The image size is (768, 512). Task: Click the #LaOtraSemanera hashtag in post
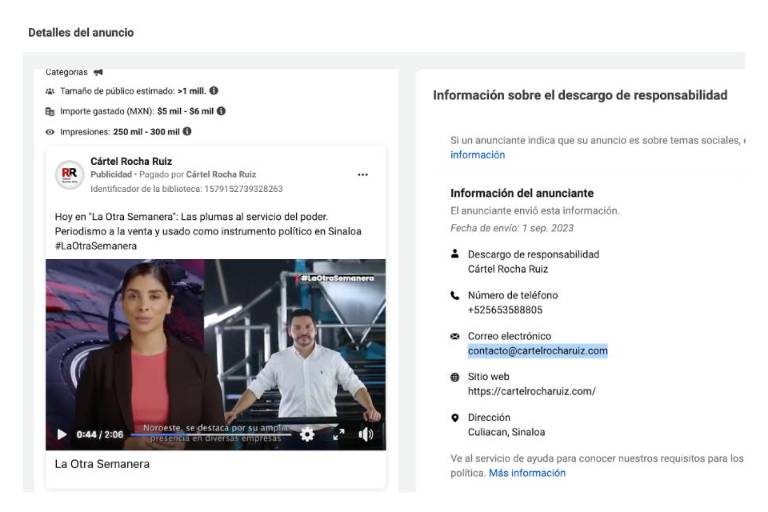[96, 245]
